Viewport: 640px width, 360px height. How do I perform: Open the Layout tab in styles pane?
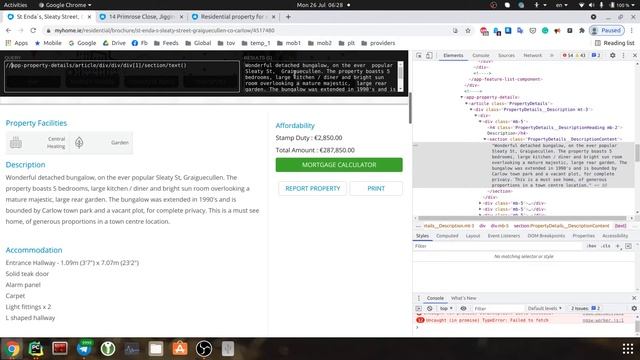click(x=473, y=236)
